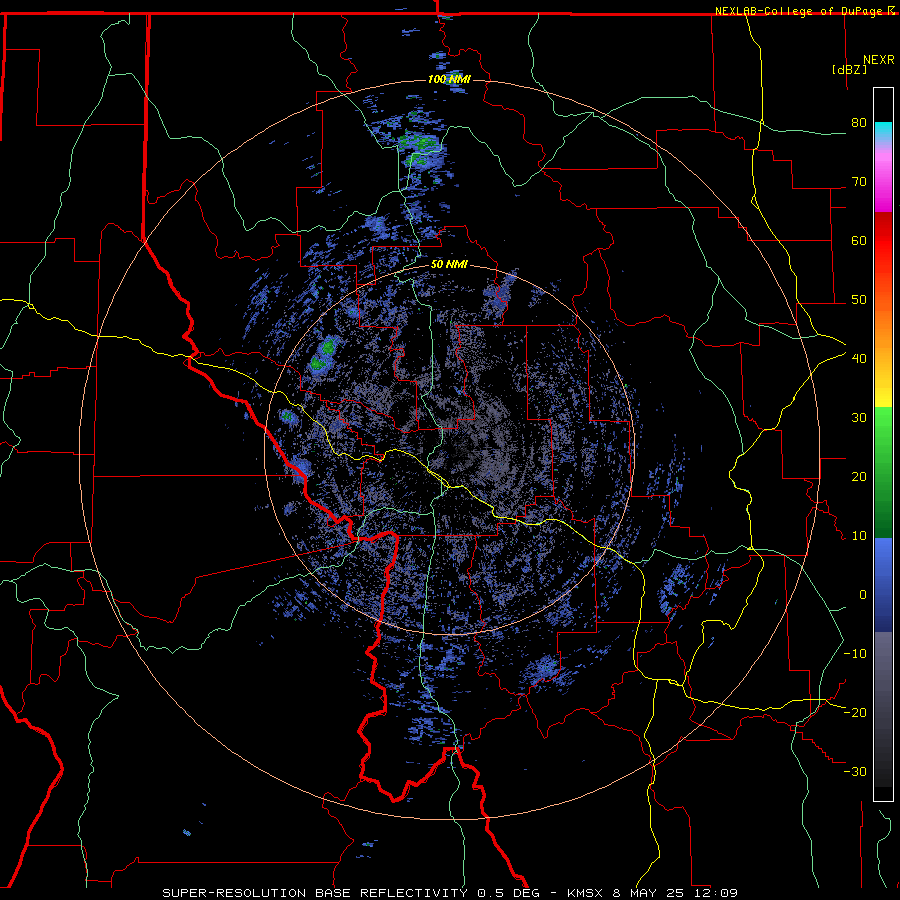The height and width of the screenshot is (900, 900).
Task: Click the -30 value on dBZ scale
Action: pyautogui.click(x=855, y=771)
